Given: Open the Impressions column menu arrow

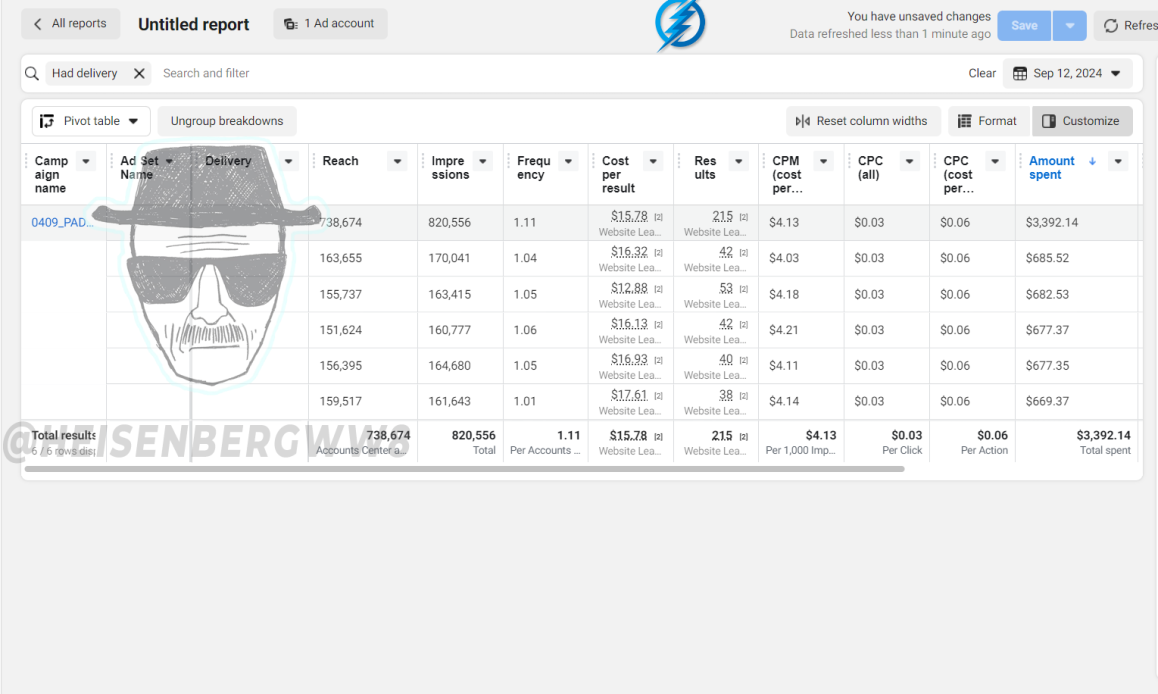Looking at the screenshot, I should (x=483, y=161).
